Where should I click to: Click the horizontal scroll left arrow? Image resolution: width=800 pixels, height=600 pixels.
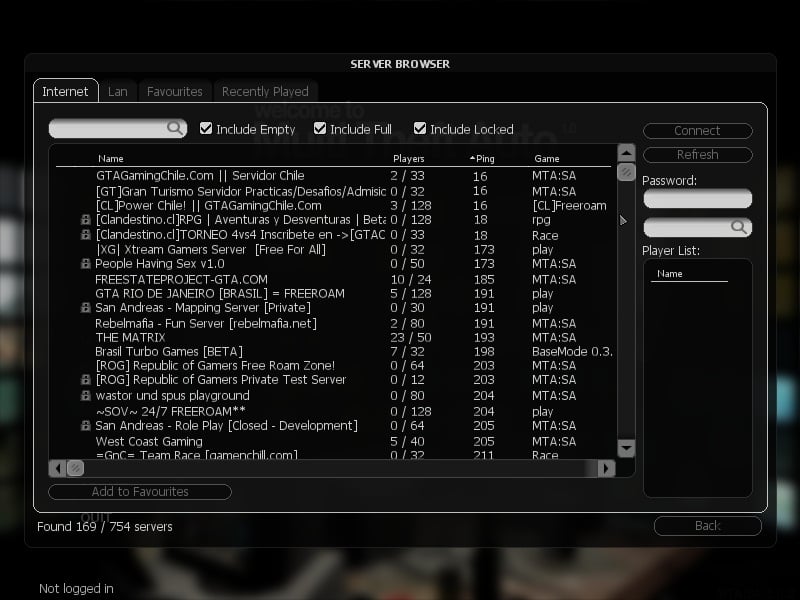point(58,468)
